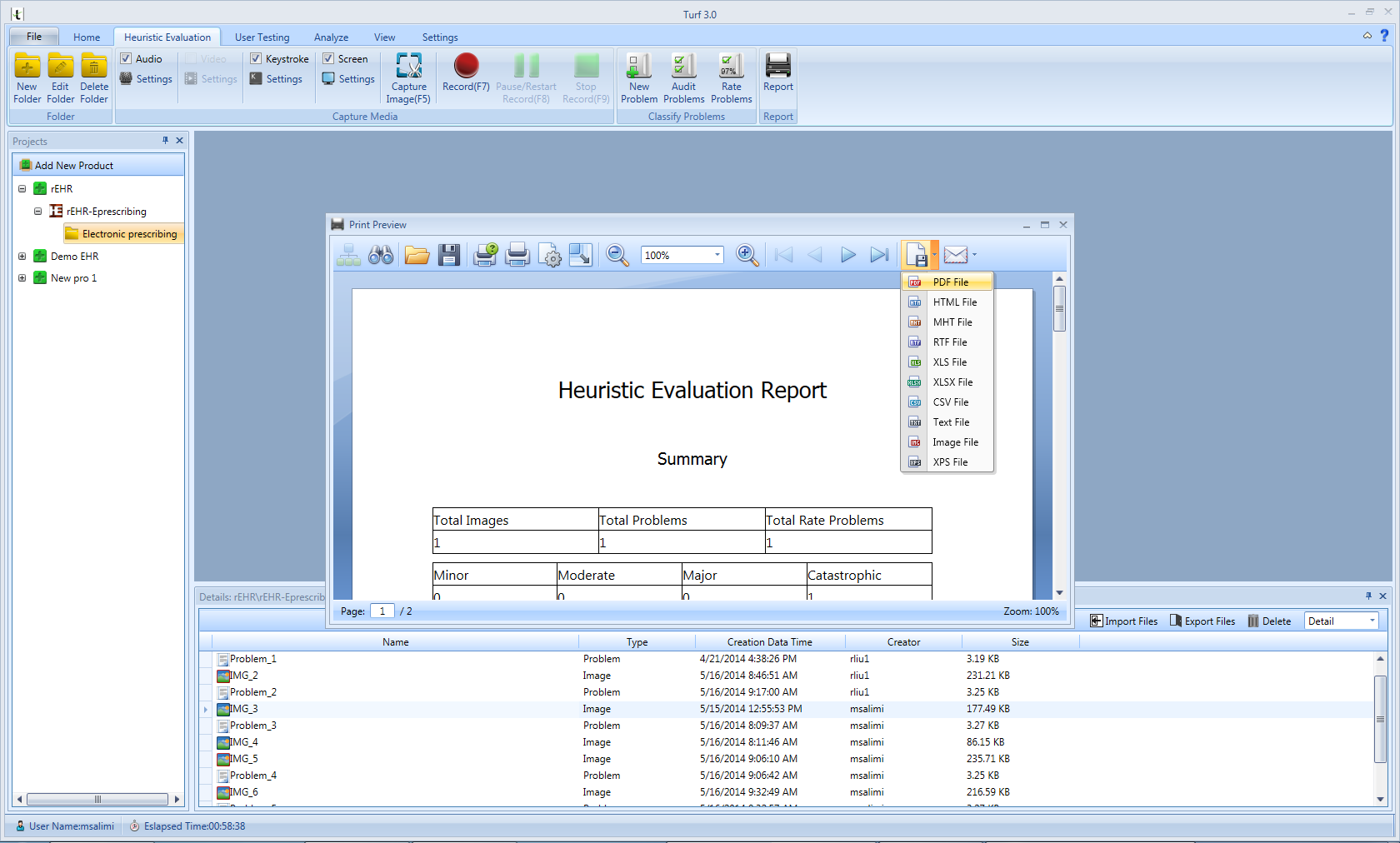Click the Import Files button
This screenshot has height=843, width=1400.
click(1123, 621)
